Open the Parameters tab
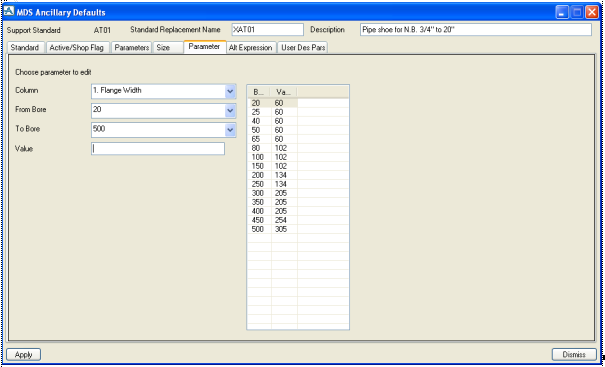The width and height of the screenshot is (605, 367). click(x=132, y=47)
